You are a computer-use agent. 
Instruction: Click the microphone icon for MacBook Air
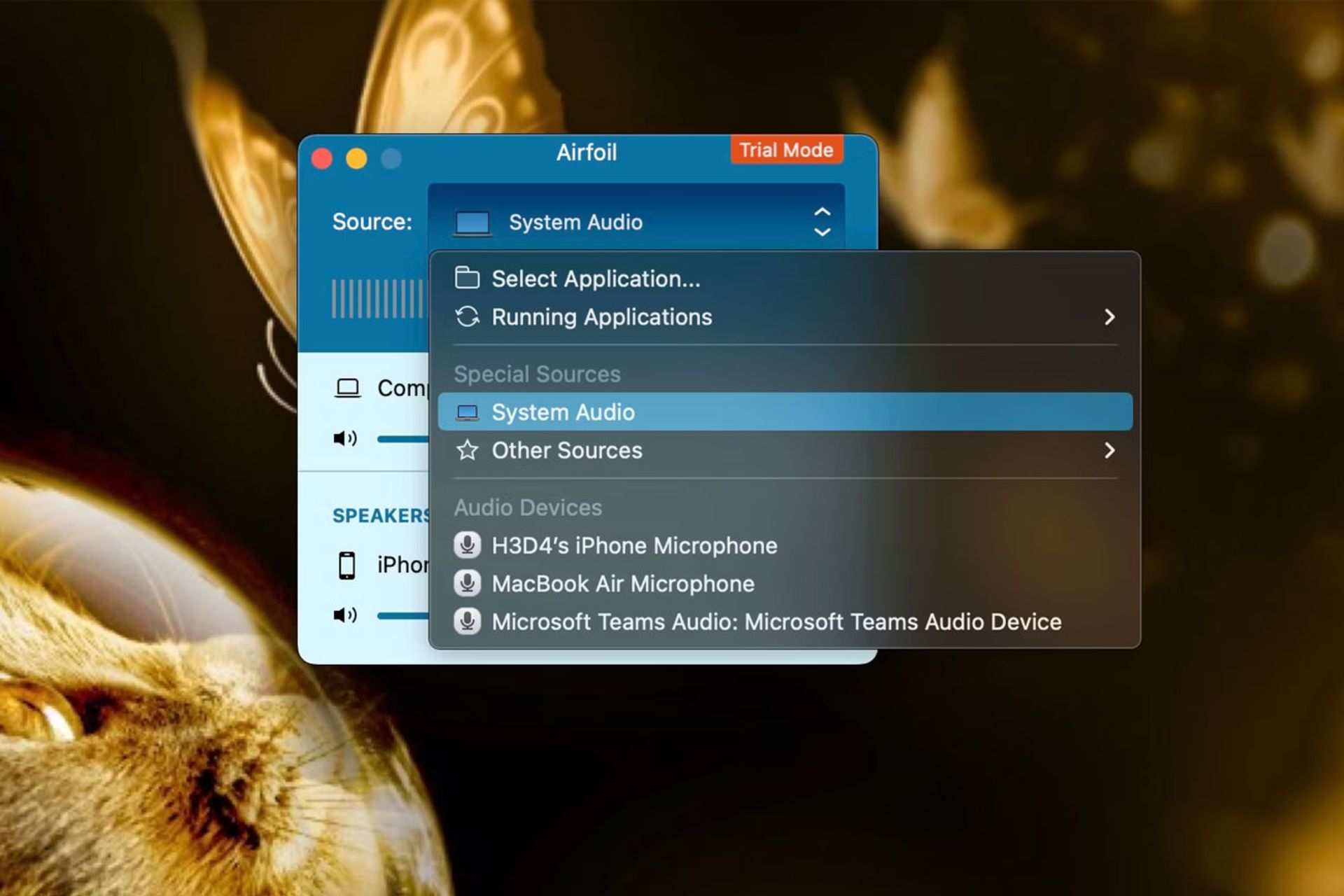tap(467, 582)
